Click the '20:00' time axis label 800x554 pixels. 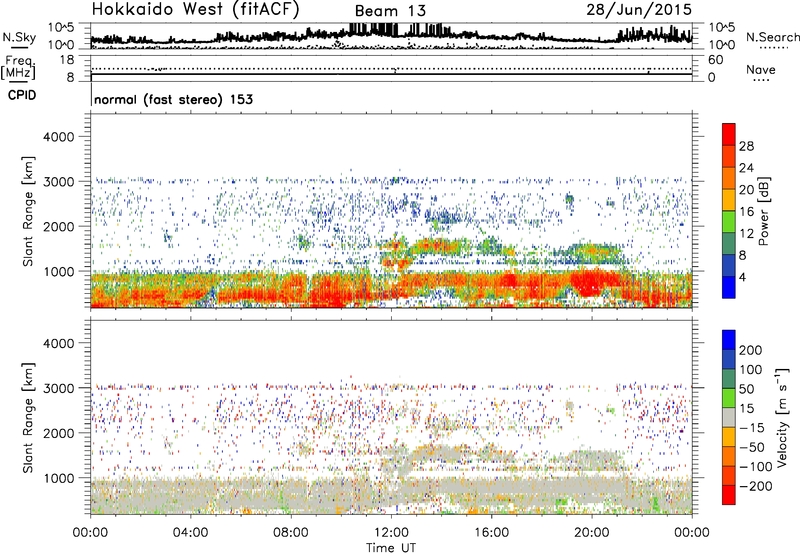tap(592, 533)
